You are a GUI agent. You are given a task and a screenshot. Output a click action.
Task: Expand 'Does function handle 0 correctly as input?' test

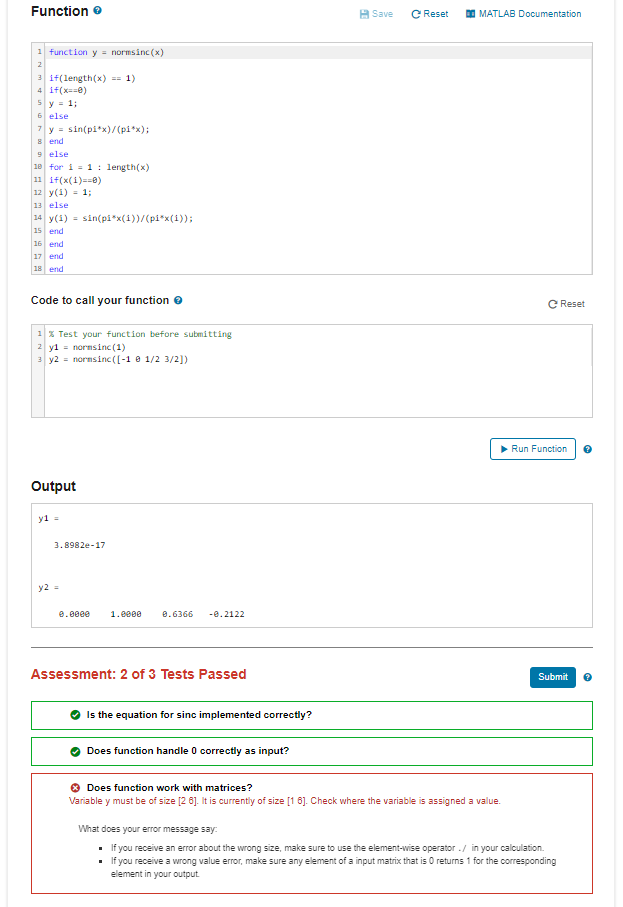pyautogui.click(x=312, y=751)
